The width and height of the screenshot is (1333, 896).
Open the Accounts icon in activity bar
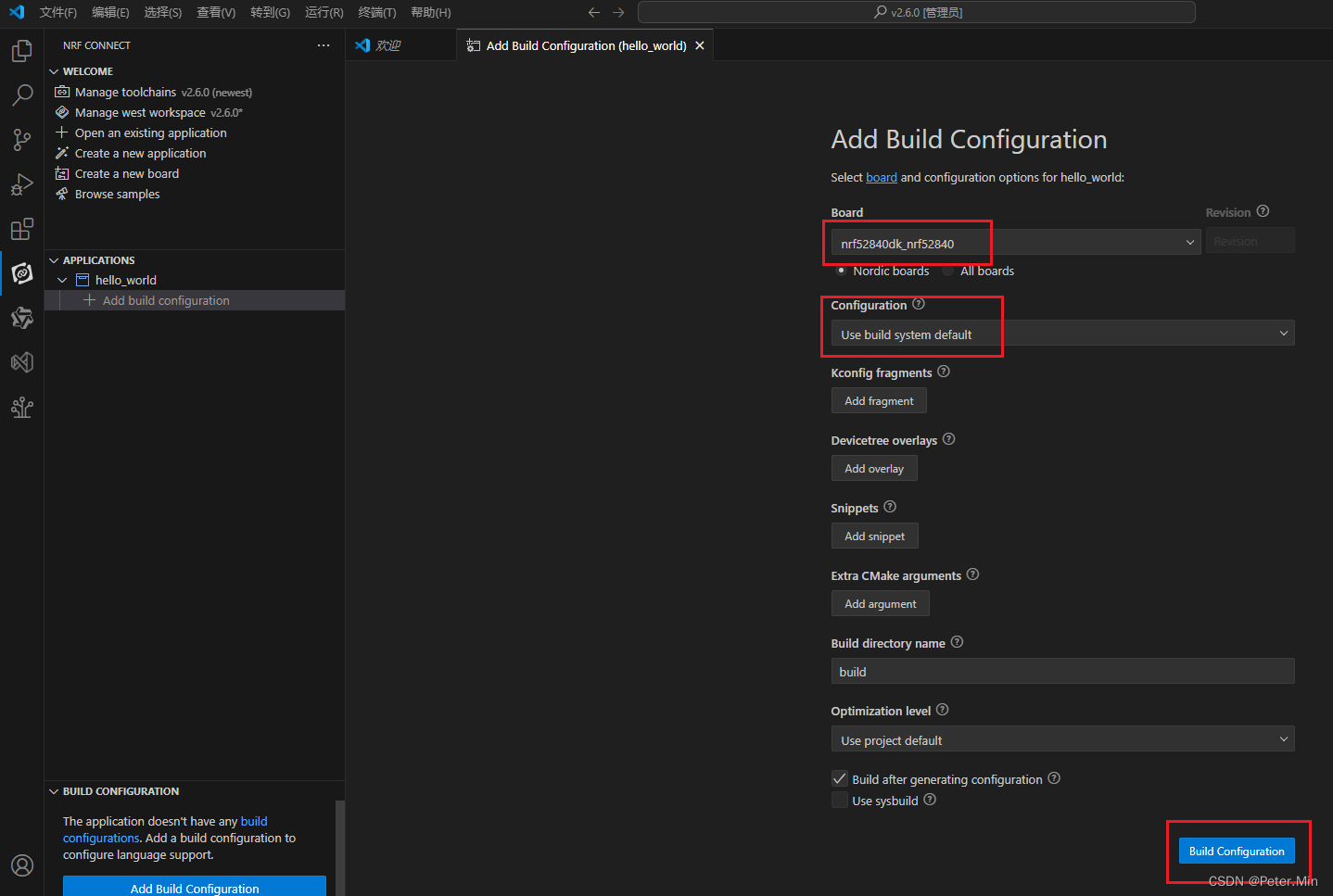(x=22, y=865)
